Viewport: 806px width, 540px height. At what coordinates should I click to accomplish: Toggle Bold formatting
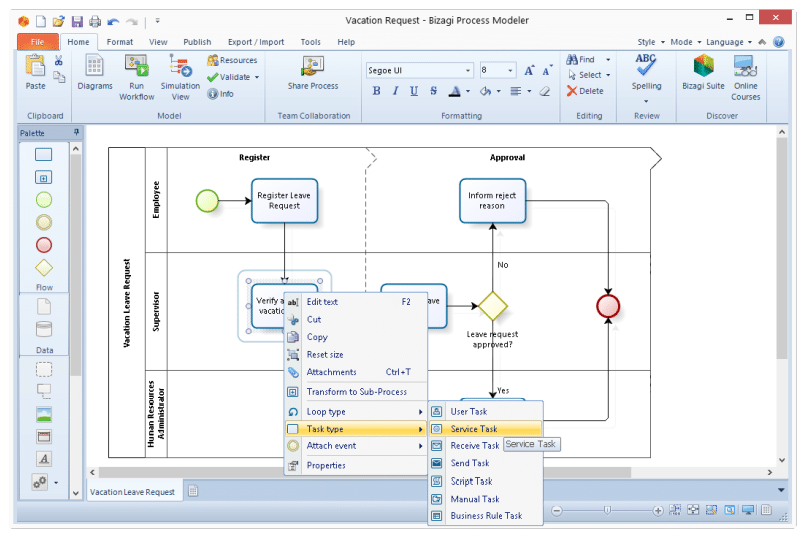(376, 91)
